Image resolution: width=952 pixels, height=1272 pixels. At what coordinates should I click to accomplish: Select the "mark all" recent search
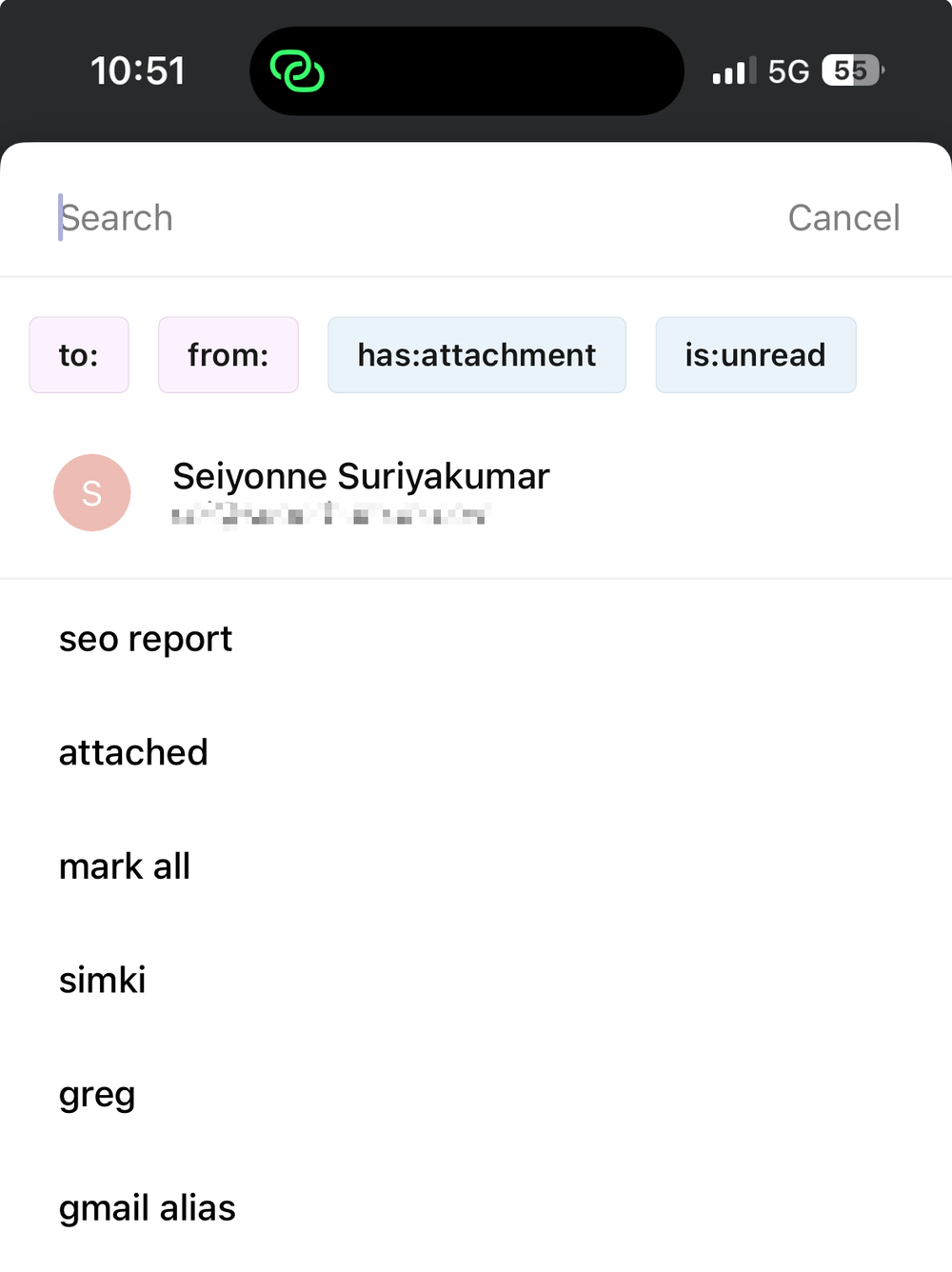(125, 866)
